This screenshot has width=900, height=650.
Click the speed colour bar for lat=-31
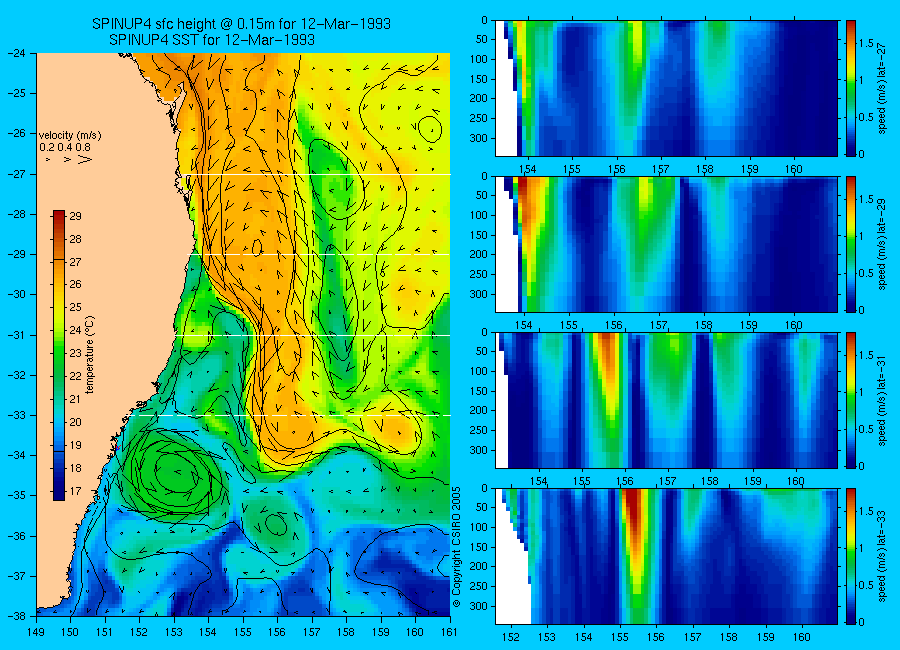pos(851,400)
